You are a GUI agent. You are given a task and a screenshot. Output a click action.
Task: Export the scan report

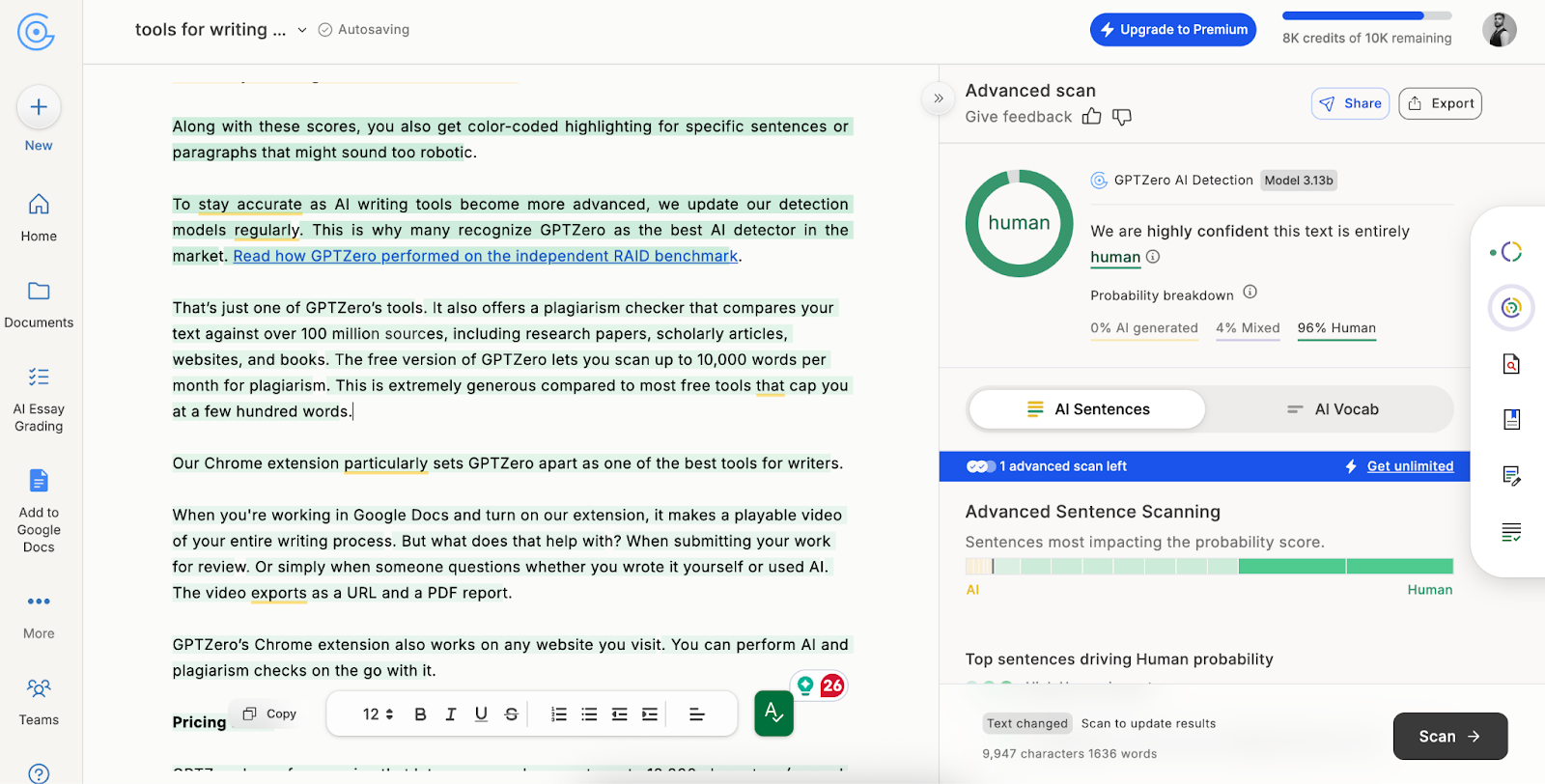point(1440,103)
